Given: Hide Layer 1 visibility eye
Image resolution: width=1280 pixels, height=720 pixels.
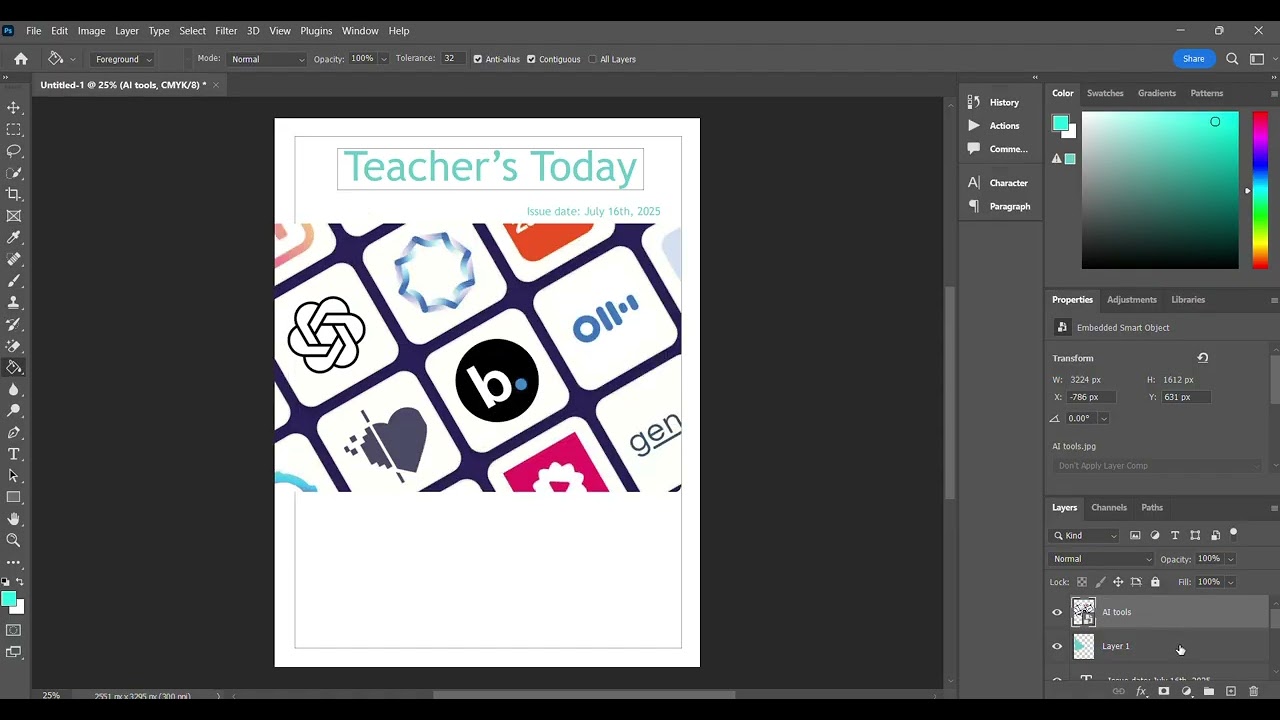Looking at the screenshot, I should tap(1057, 646).
